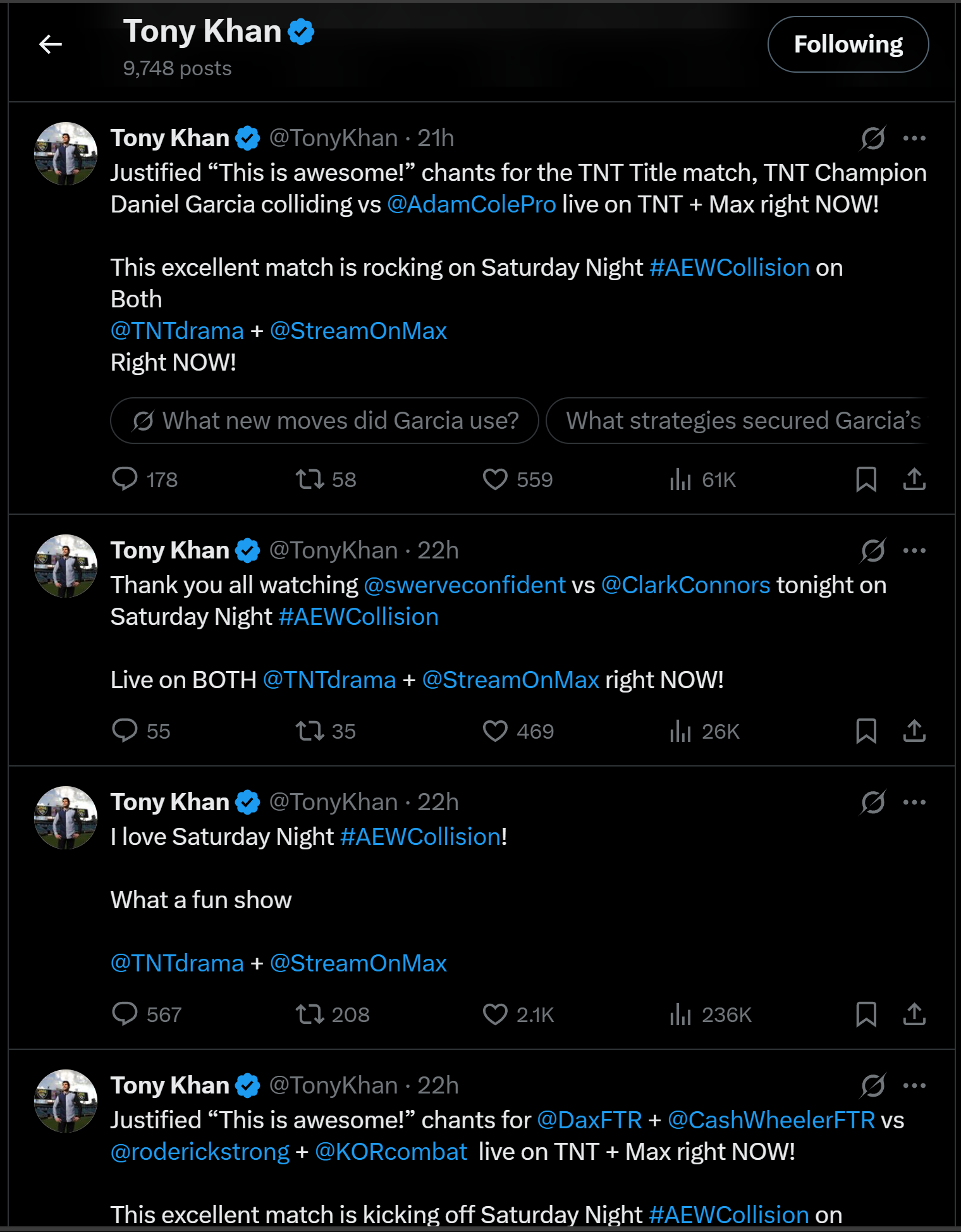Share the TNT Title match post
This screenshot has width=961, height=1232.
[914, 479]
